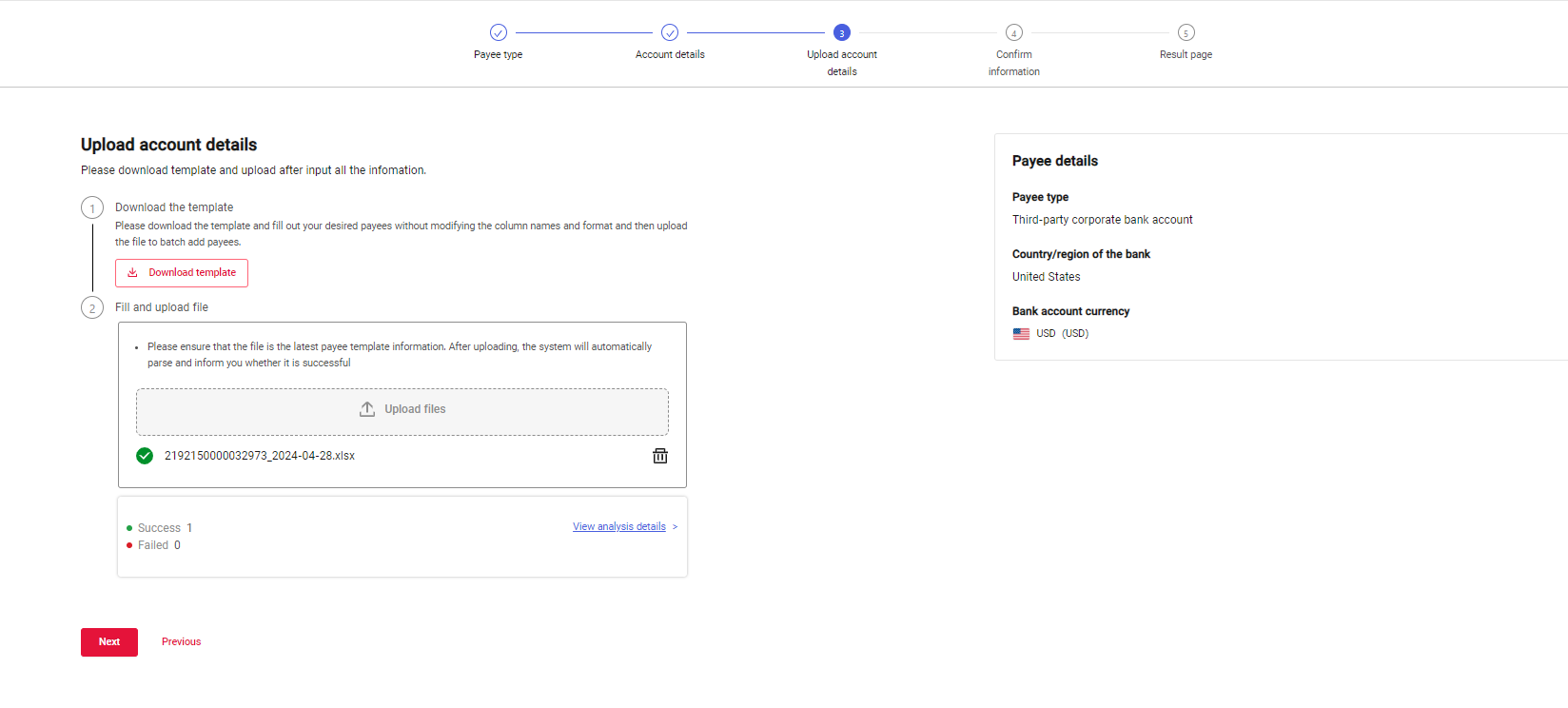Click the trash icon to delete uploaded file

click(x=659, y=456)
